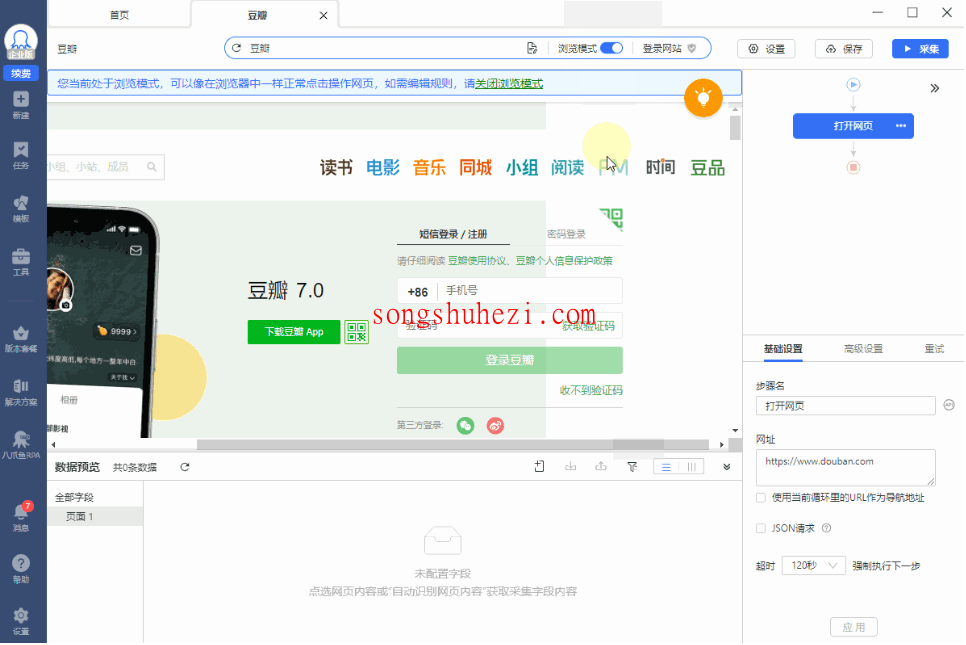Image resolution: width=966 pixels, height=645 pixels.
Task: Click the 保存 save button
Action: [844, 49]
